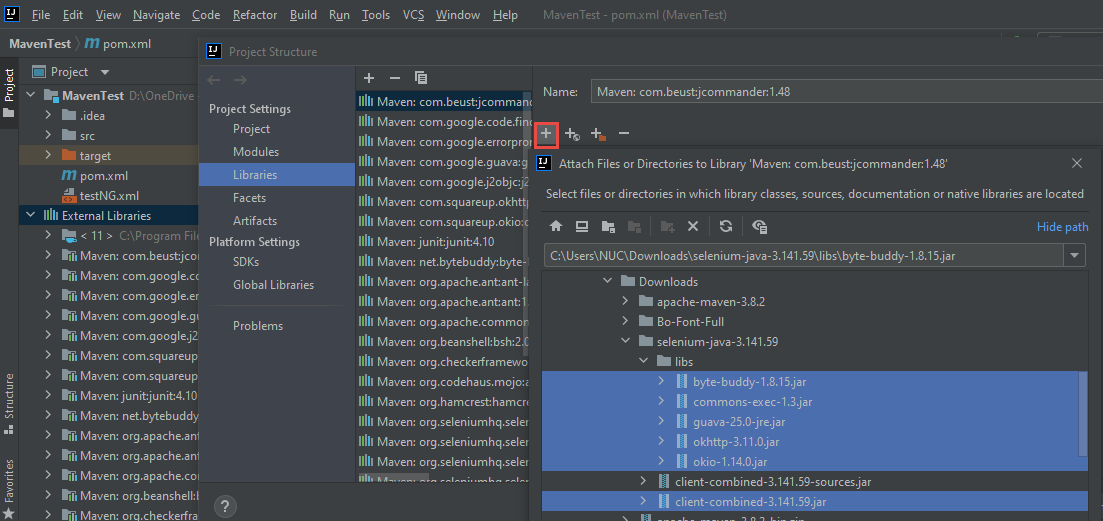Image resolution: width=1103 pixels, height=521 pixels.
Task: Click Delete (X) icon in file chooser toolbar
Action: tap(693, 226)
